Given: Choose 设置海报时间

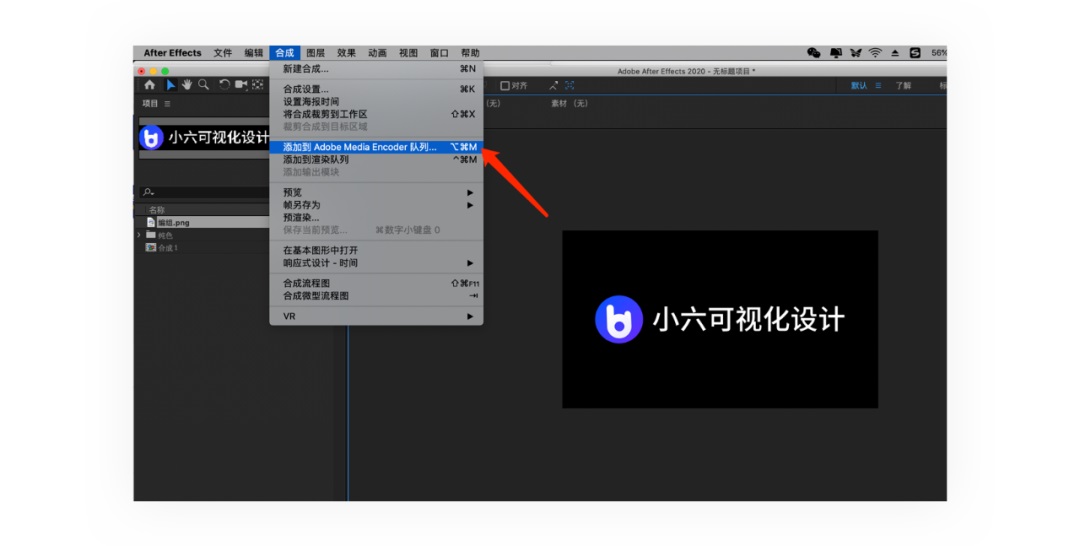Looking at the screenshot, I should [x=376, y=101].
